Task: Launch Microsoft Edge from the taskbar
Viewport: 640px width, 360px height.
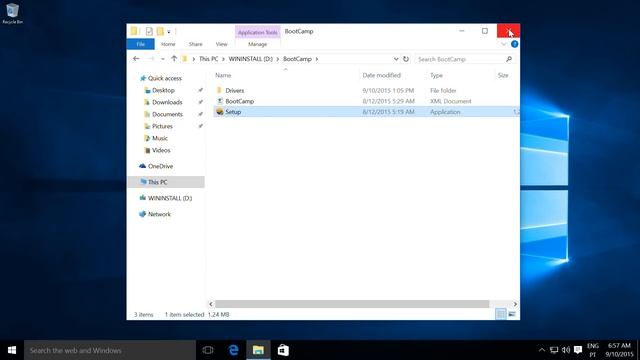Action: point(233,350)
